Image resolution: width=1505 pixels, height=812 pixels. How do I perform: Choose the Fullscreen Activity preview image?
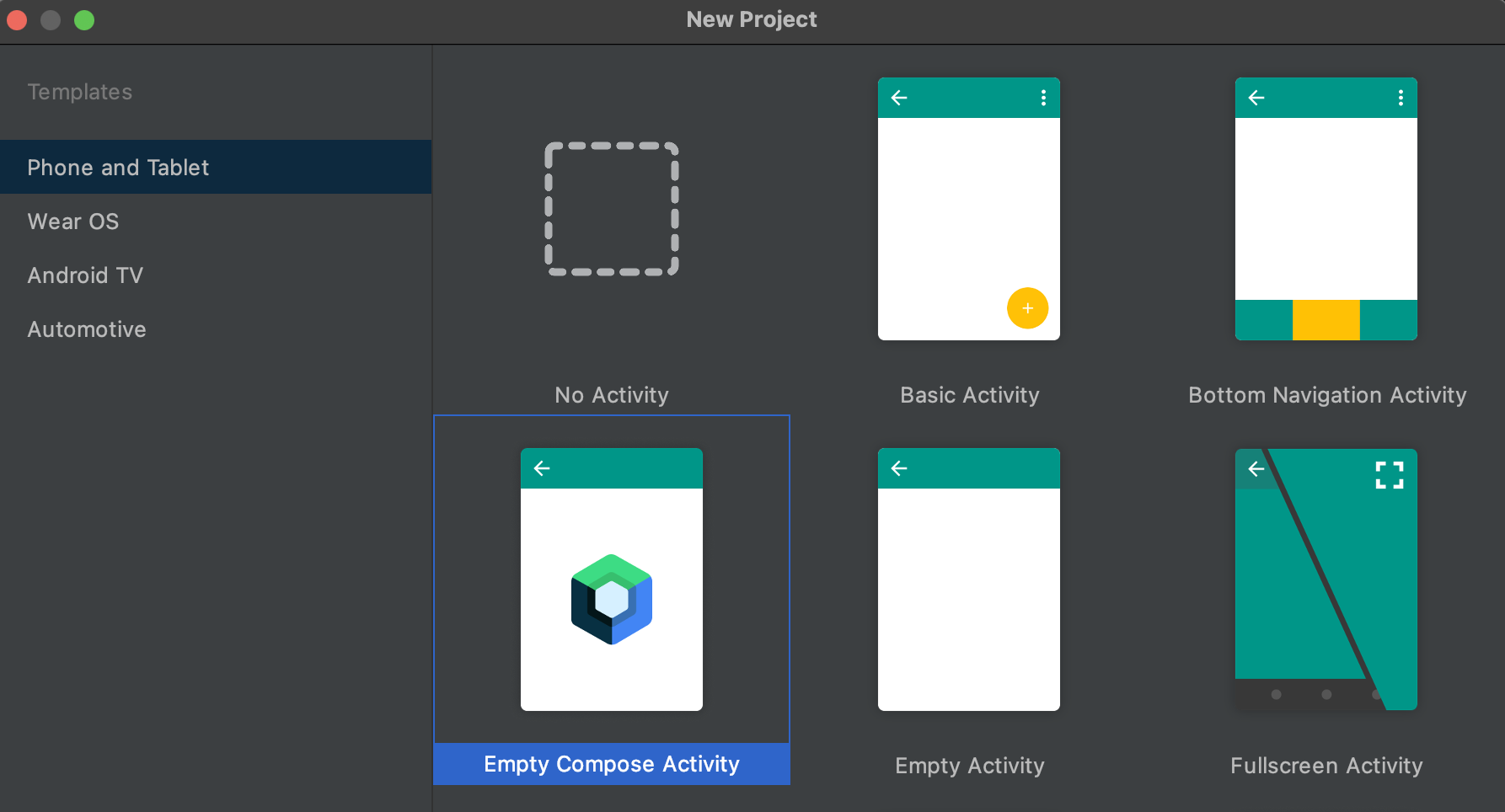(x=1326, y=580)
